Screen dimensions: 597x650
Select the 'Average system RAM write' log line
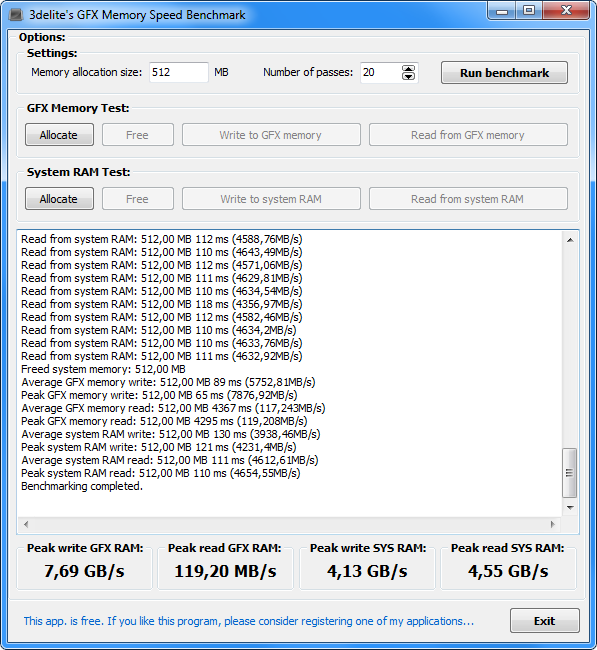pyautogui.click(x=171, y=434)
